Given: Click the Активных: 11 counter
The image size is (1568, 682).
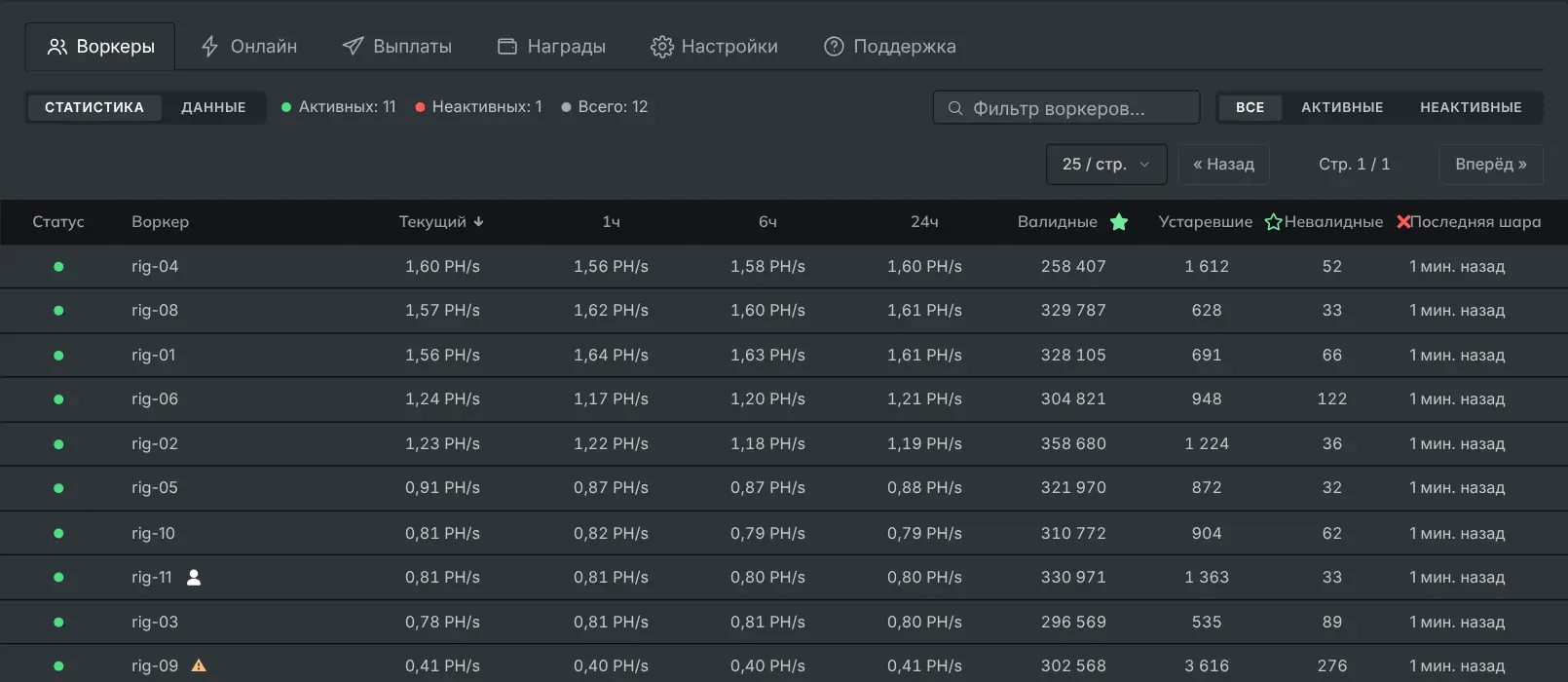Looking at the screenshot, I should [x=339, y=107].
